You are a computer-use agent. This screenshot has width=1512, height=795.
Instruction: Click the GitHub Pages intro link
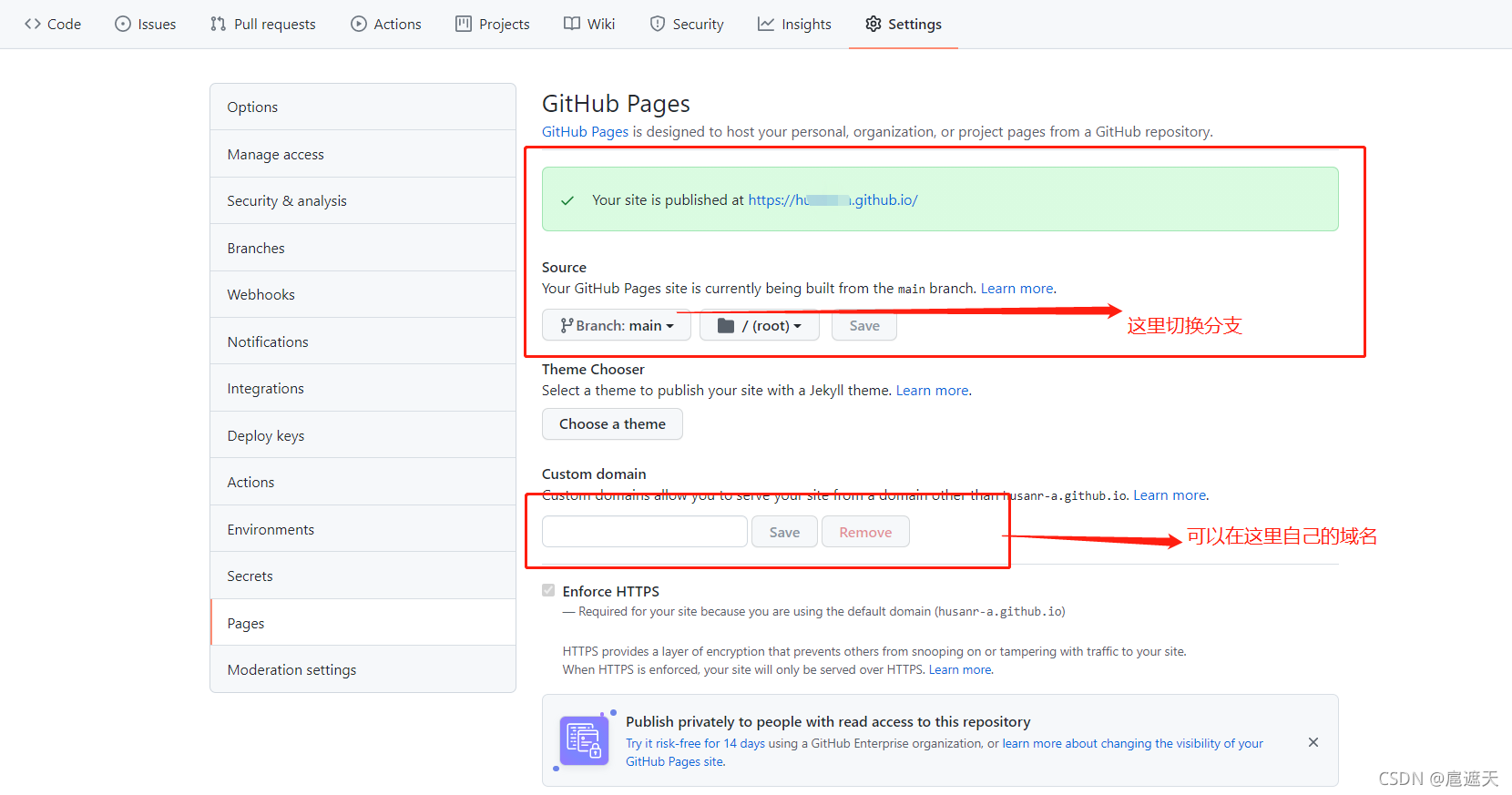[x=585, y=131]
